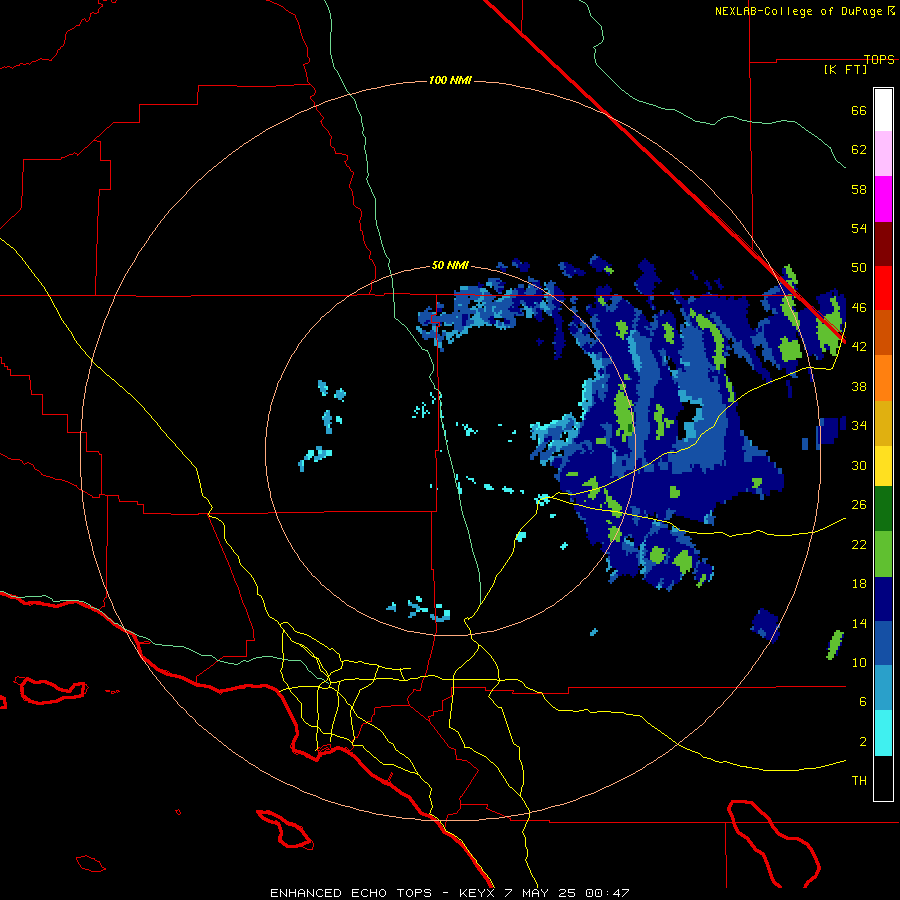Click the legend value 18

click(x=859, y=584)
